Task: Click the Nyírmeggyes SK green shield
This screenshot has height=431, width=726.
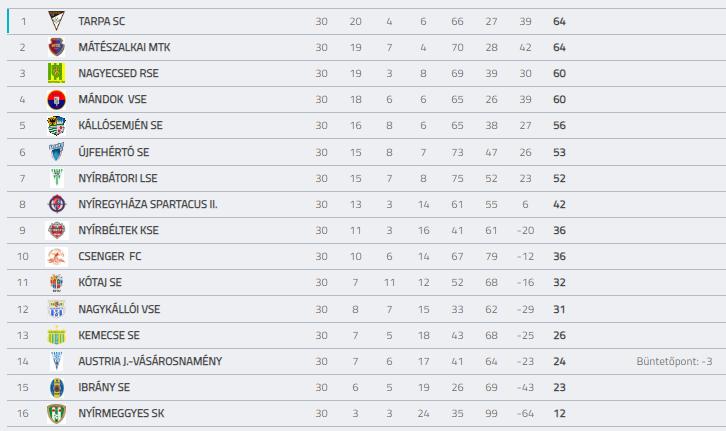Action: pyautogui.click(x=56, y=413)
